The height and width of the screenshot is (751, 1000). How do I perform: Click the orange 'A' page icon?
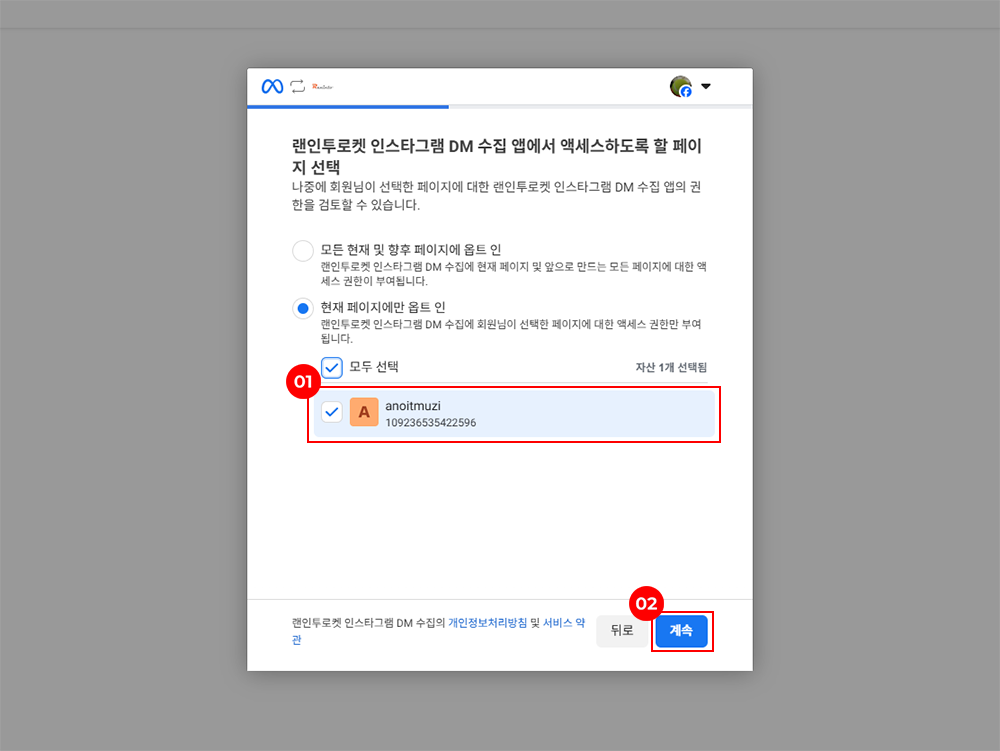point(364,412)
